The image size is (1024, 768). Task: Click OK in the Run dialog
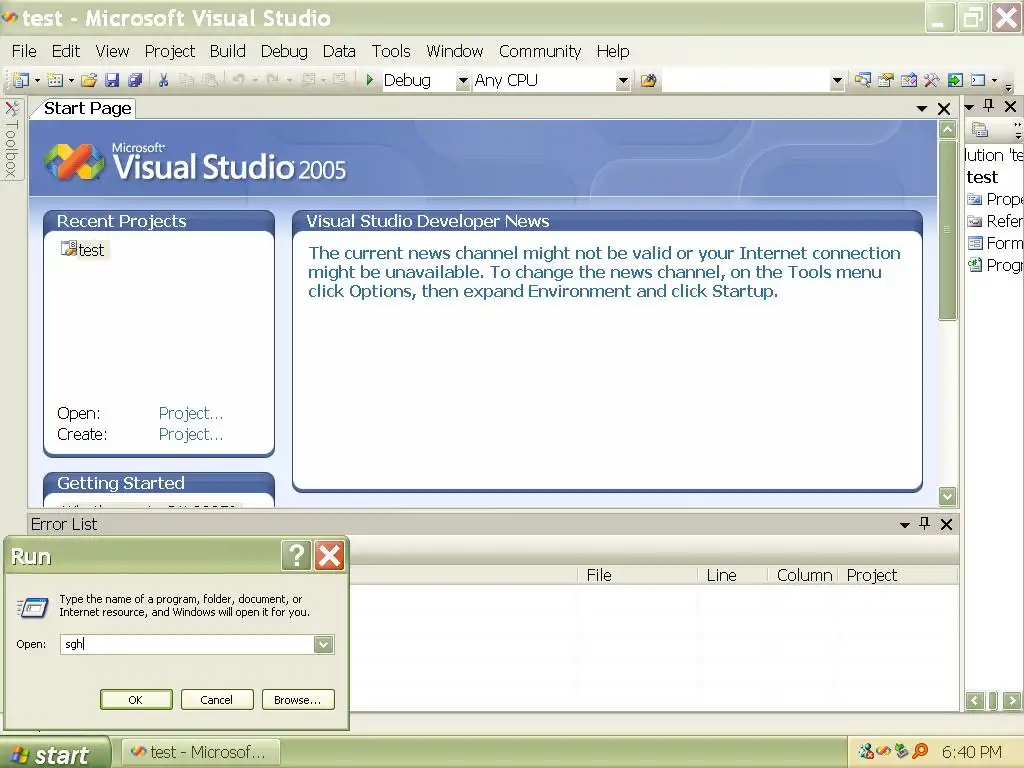pyautogui.click(x=136, y=699)
